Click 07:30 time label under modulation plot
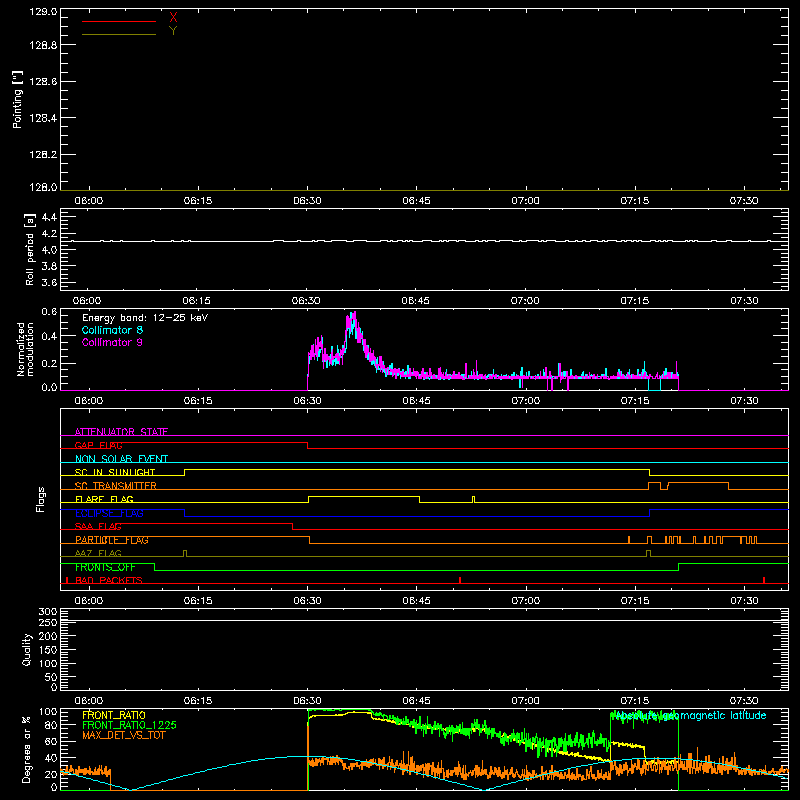This screenshot has height=800, width=800. point(744,401)
